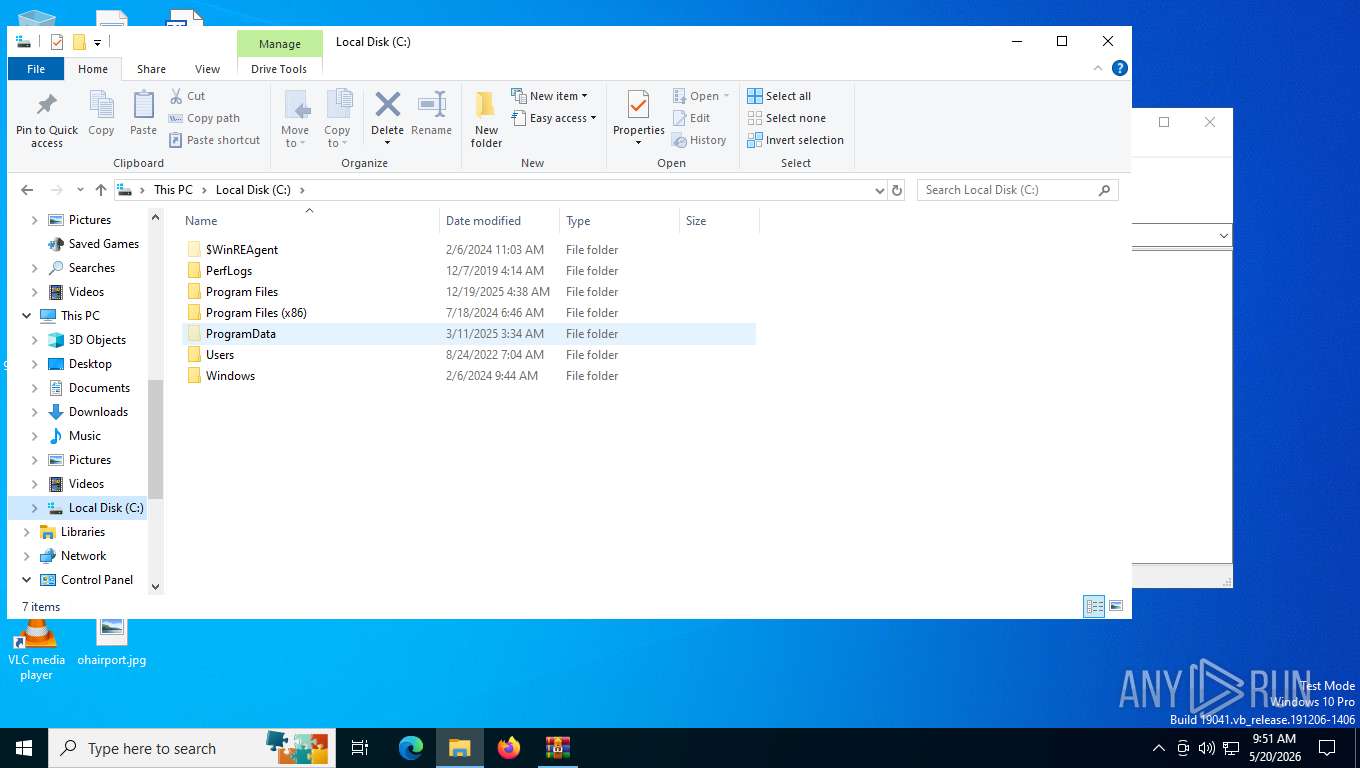Click the Cut command

click(187, 96)
